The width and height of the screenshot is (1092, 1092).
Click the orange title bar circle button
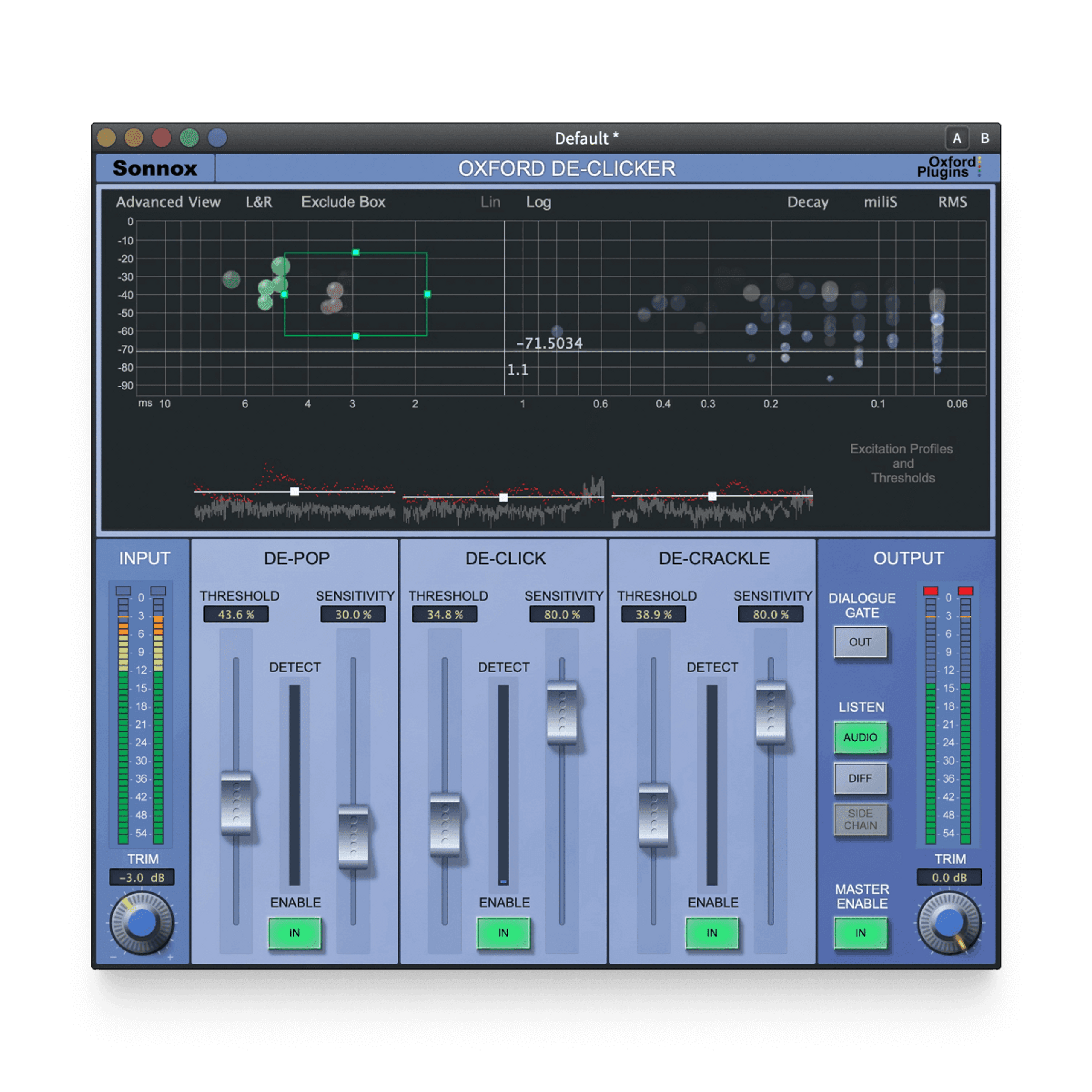(x=134, y=137)
